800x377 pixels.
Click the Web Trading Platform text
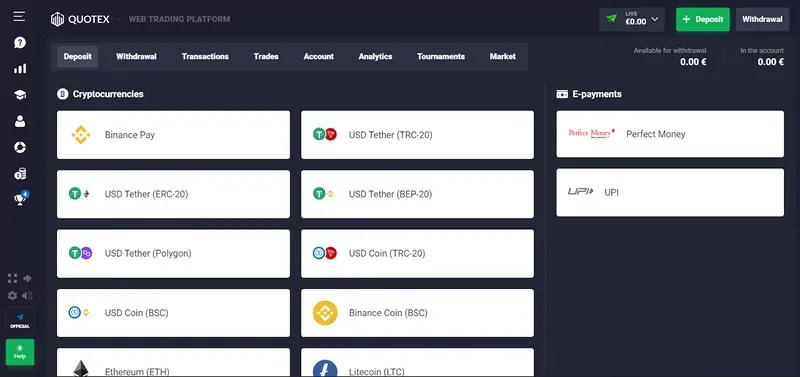(179, 19)
